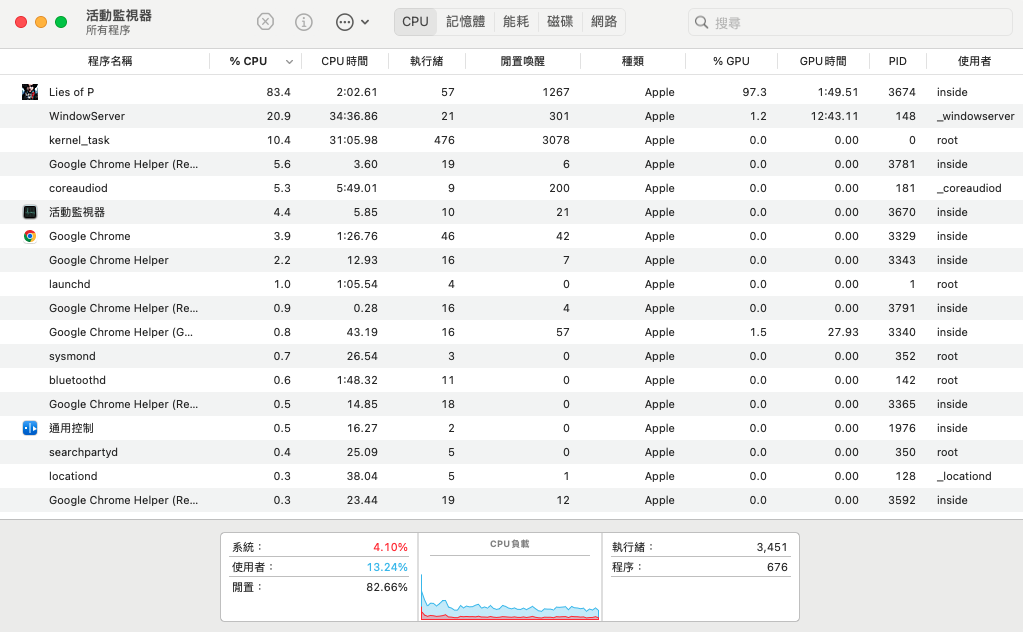Click the 閒置 82.66% statistic
Screen dimensions: 1023x632
click(320, 588)
